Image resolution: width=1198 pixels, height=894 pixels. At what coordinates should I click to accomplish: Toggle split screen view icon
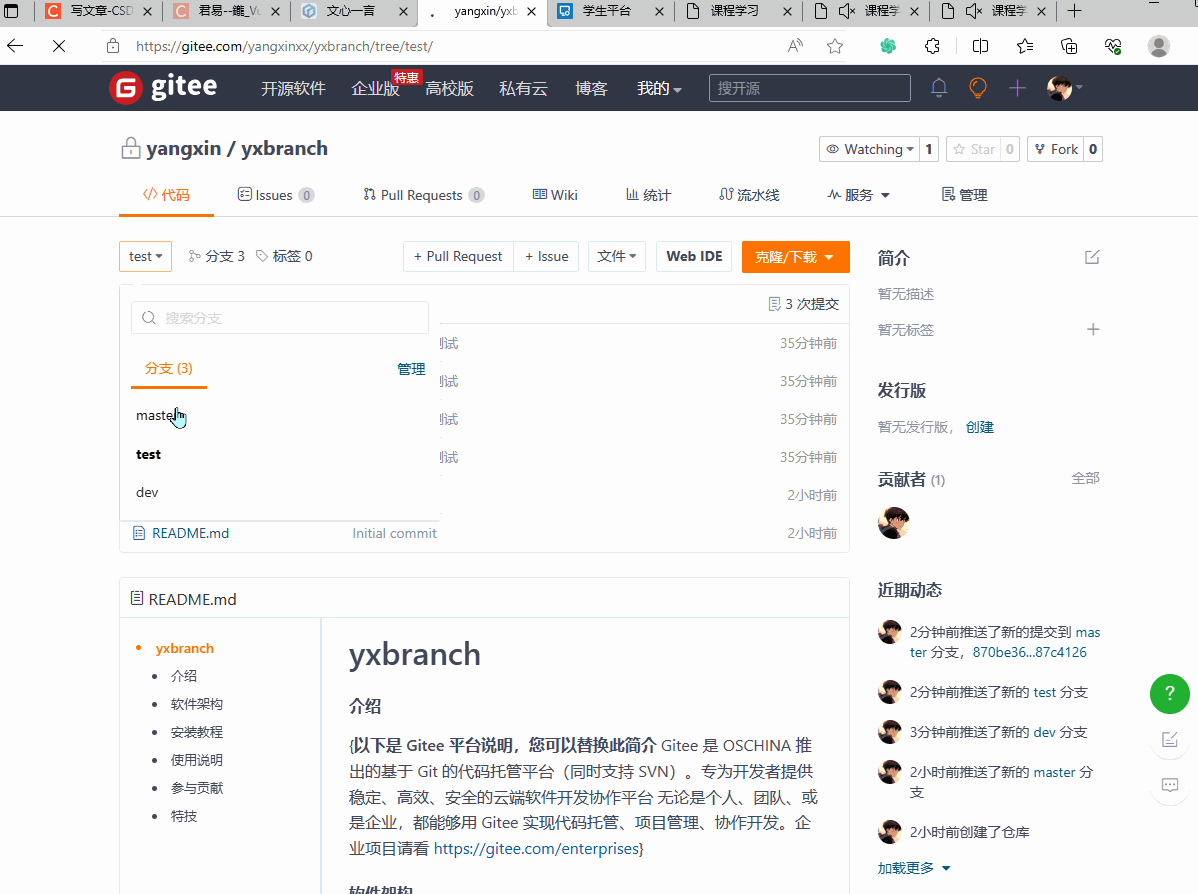(x=980, y=46)
